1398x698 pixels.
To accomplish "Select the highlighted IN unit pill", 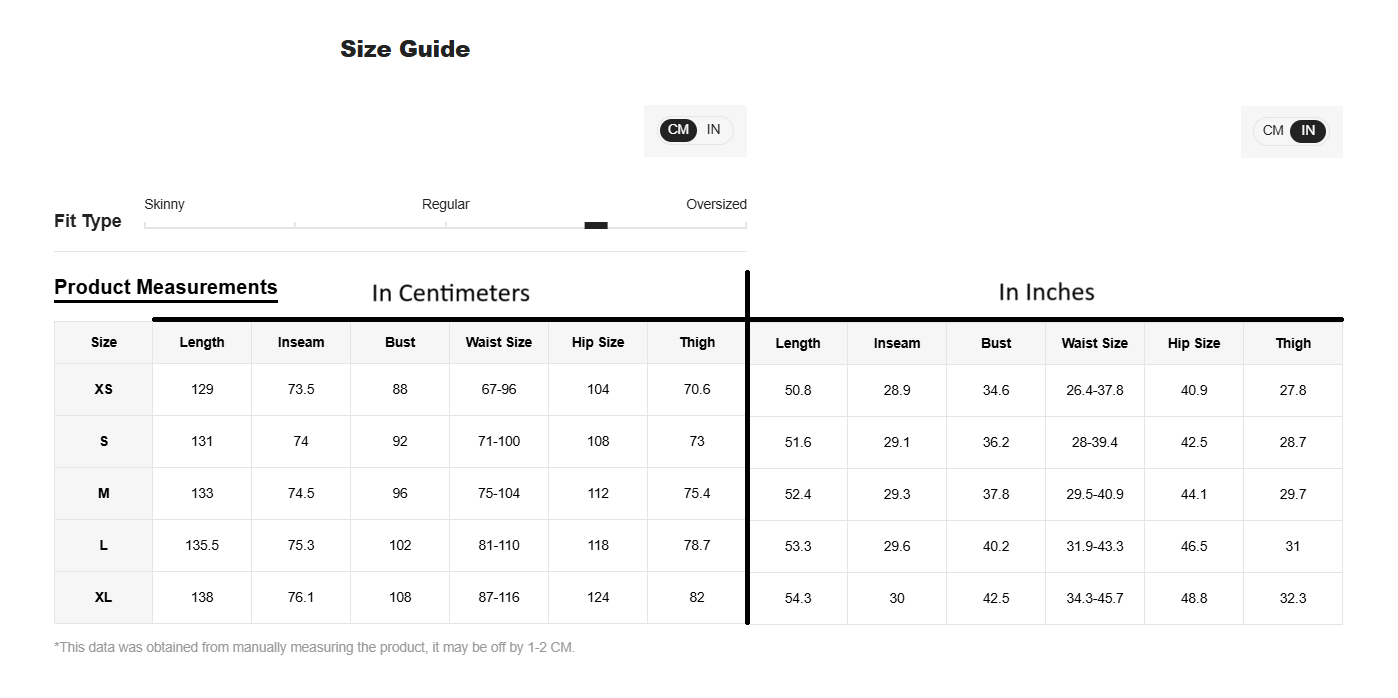I will pyautogui.click(x=1307, y=131).
